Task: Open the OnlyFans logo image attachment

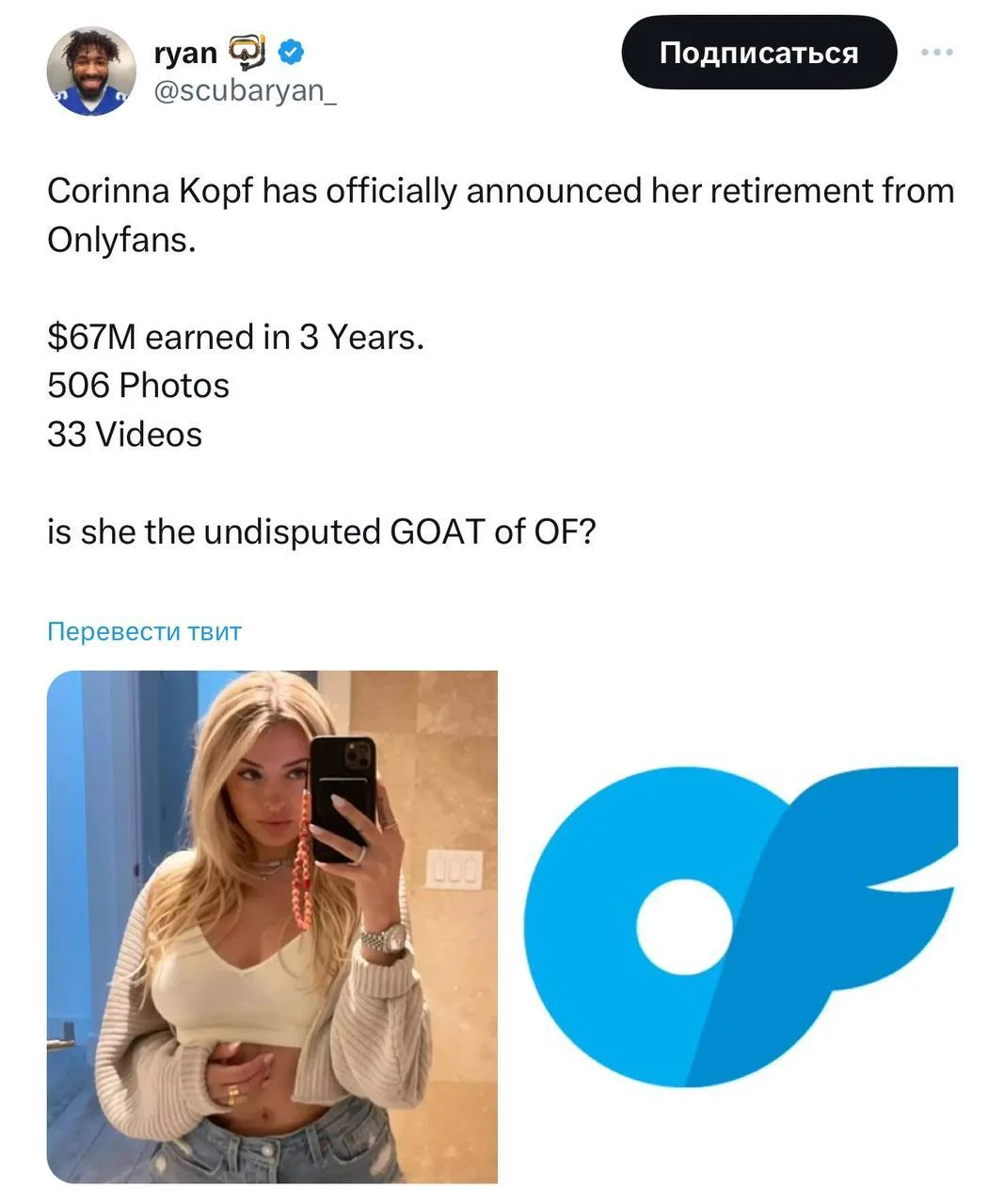Action: [x=741, y=927]
